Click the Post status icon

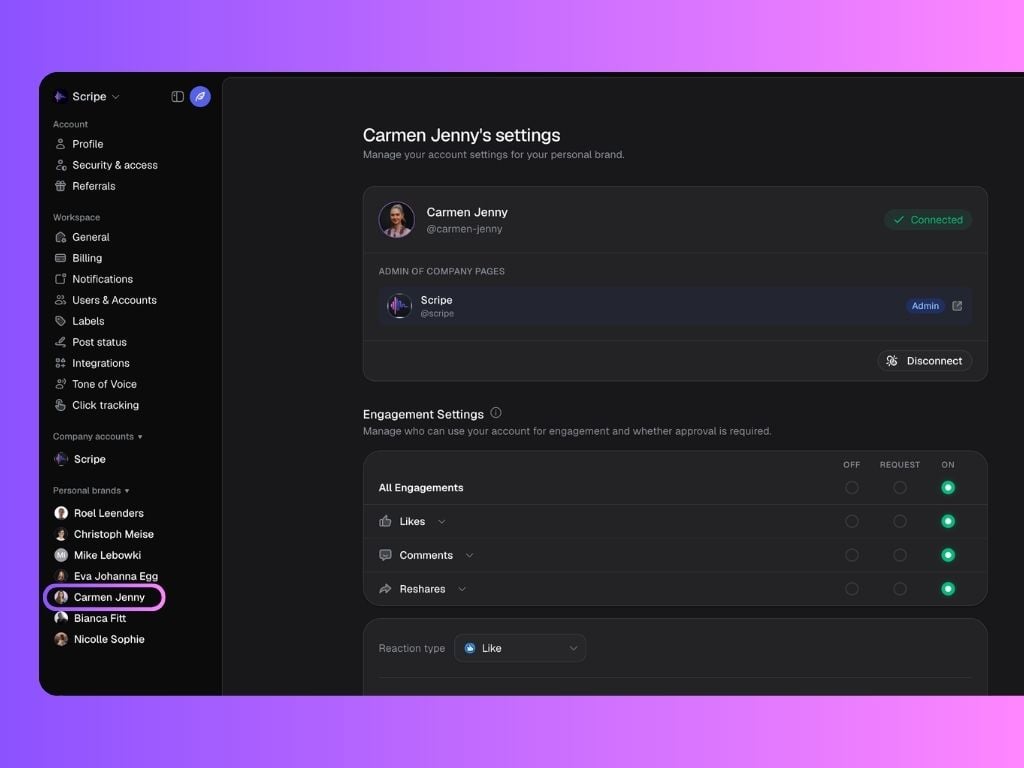(x=60, y=342)
